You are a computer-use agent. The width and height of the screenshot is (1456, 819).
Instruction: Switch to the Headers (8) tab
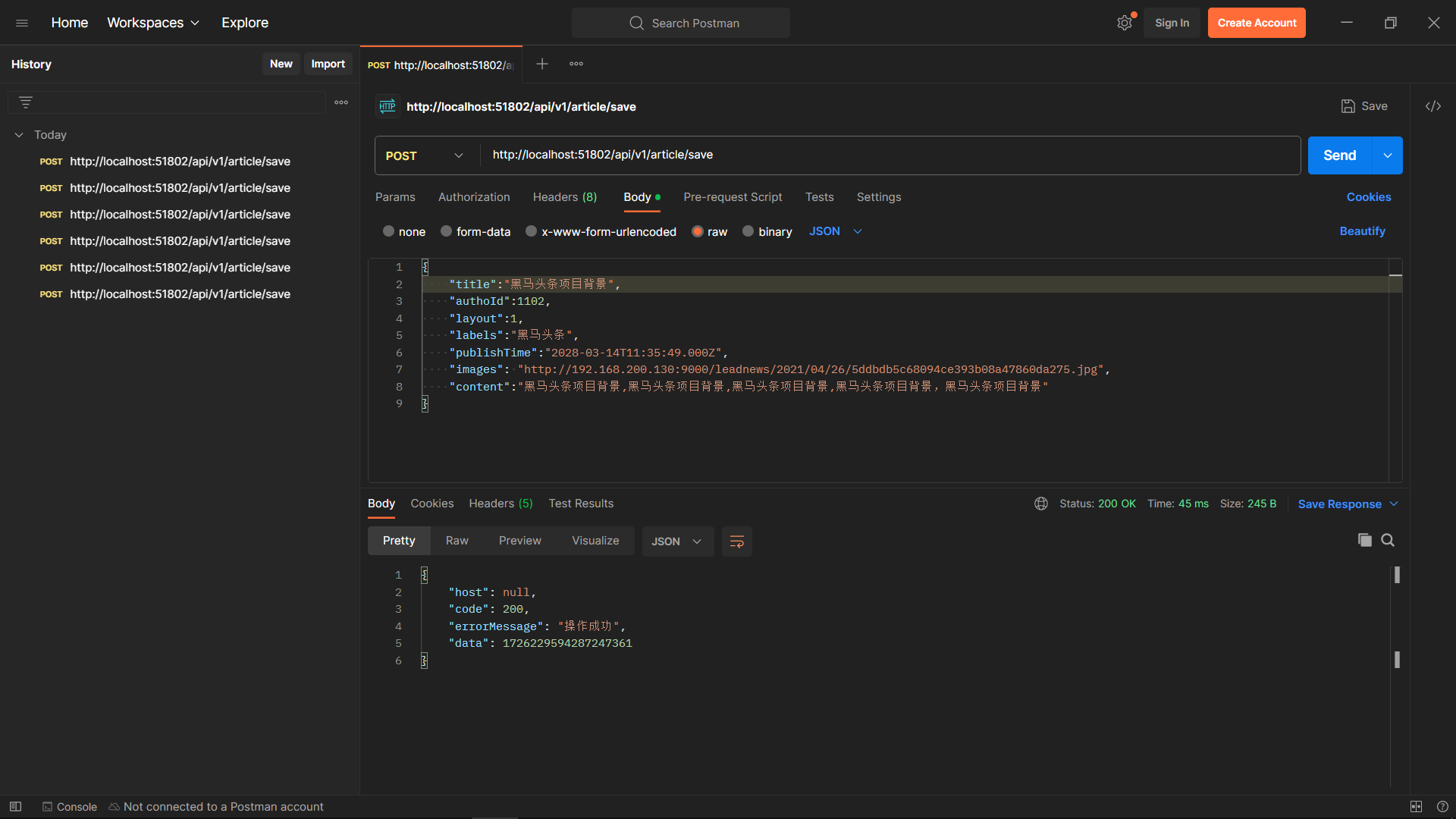coord(564,197)
